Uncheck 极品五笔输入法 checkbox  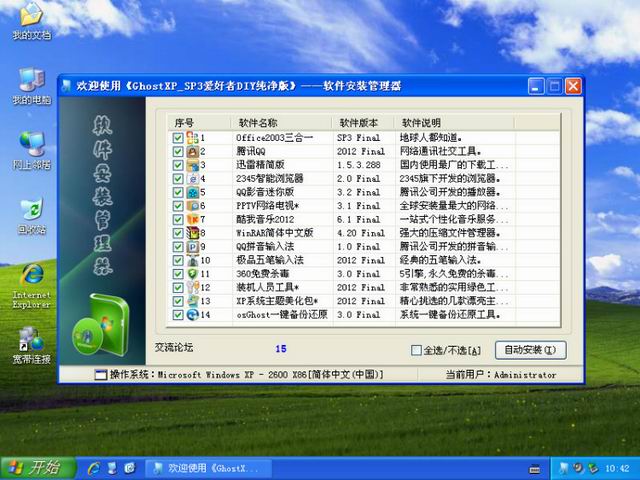click(178, 260)
